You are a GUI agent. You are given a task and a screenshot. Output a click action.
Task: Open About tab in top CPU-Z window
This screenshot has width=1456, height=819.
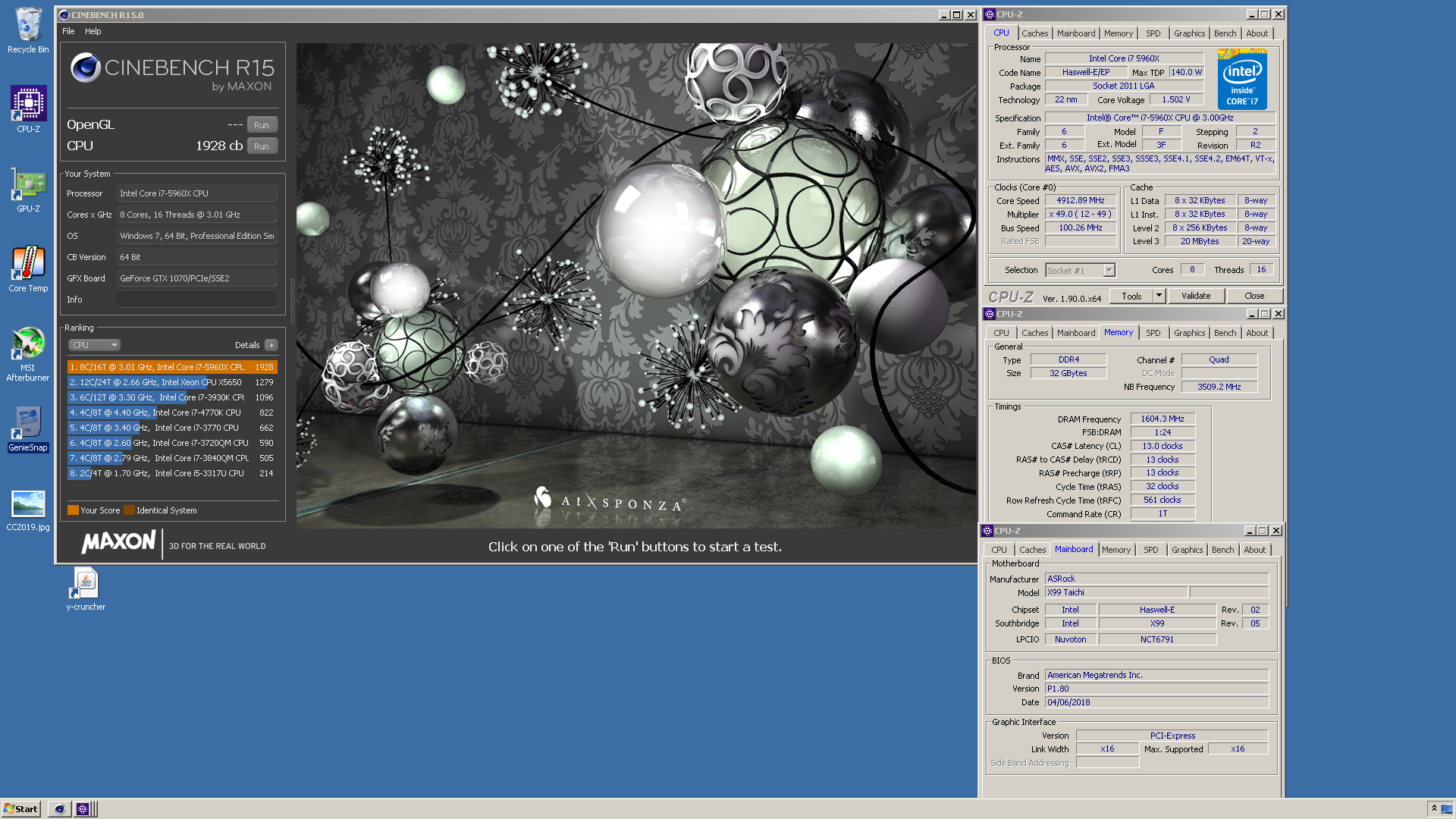click(1257, 33)
